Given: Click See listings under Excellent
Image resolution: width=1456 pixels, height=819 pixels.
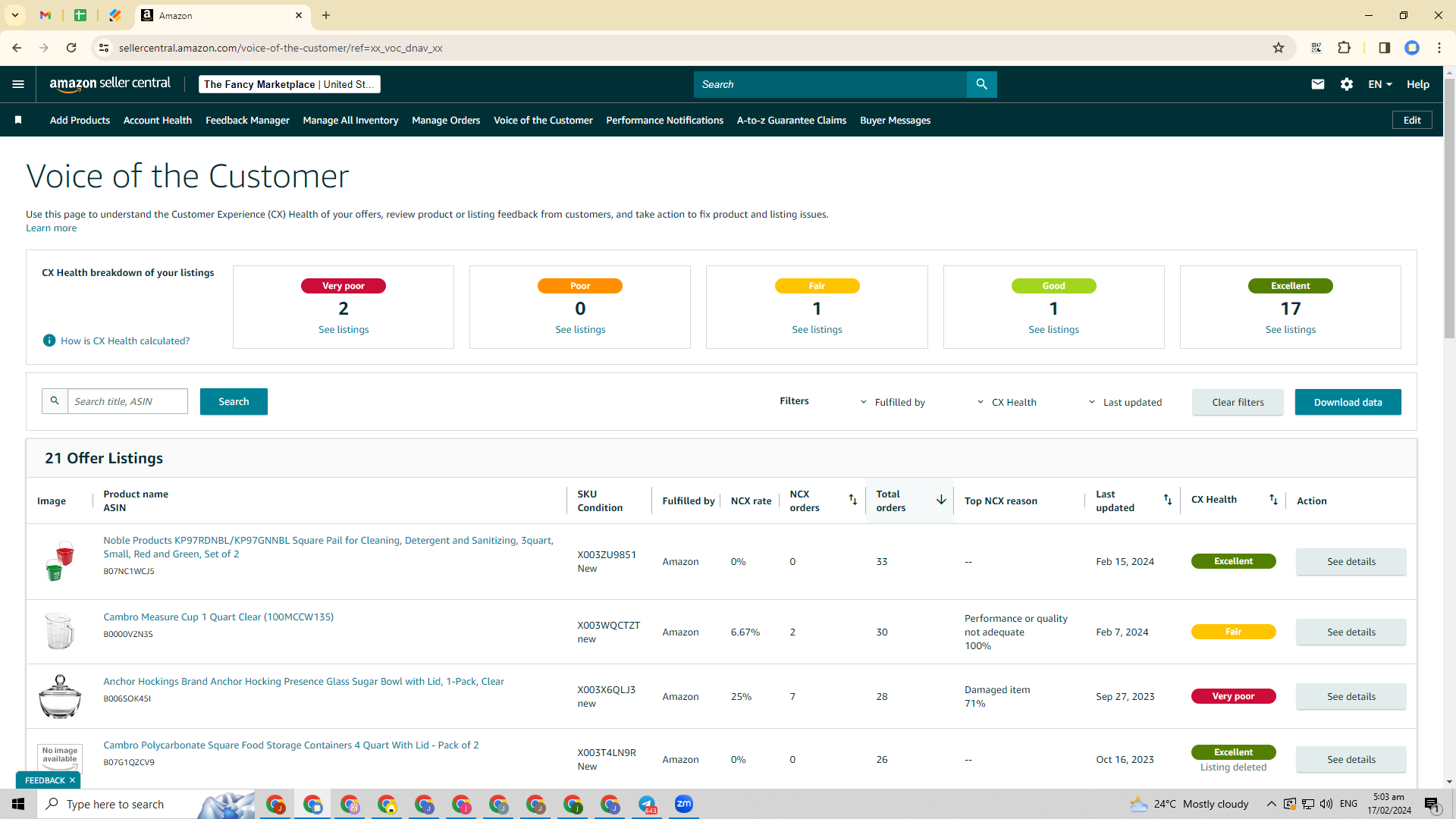Looking at the screenshot, I should point(1291,329).
